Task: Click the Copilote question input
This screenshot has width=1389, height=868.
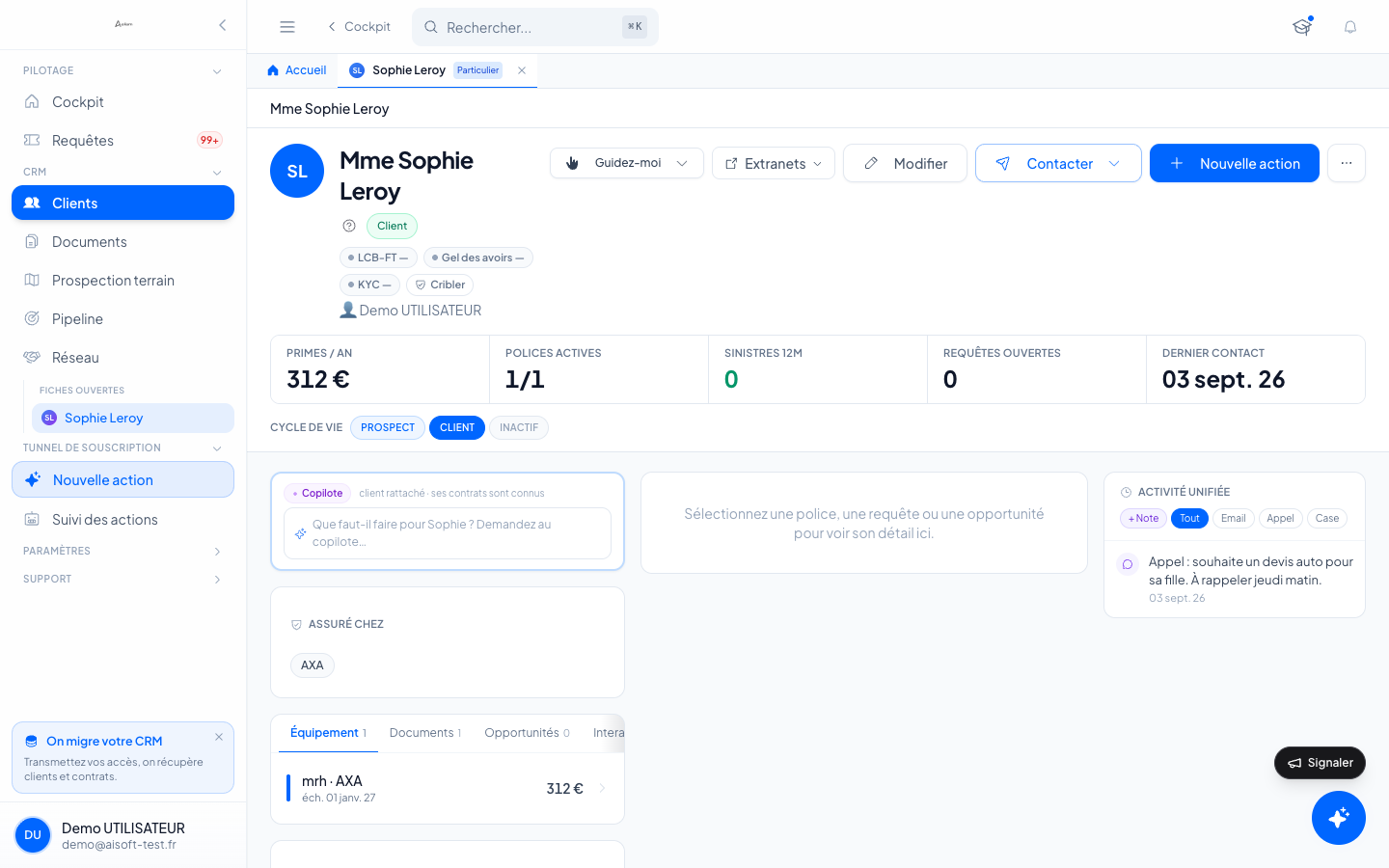Action: click(448, 533)
